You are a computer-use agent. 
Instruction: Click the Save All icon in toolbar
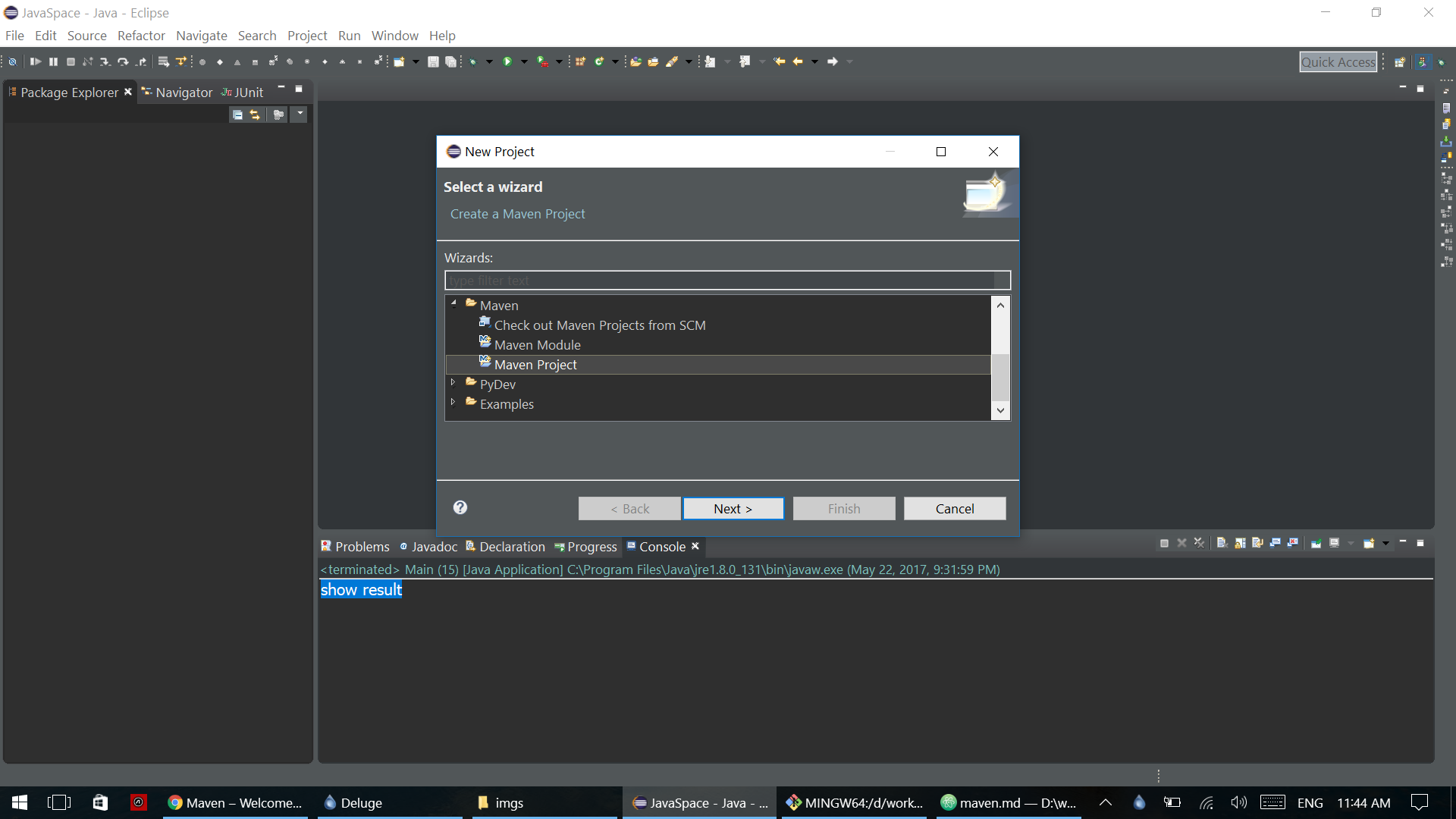click(450, 61)
